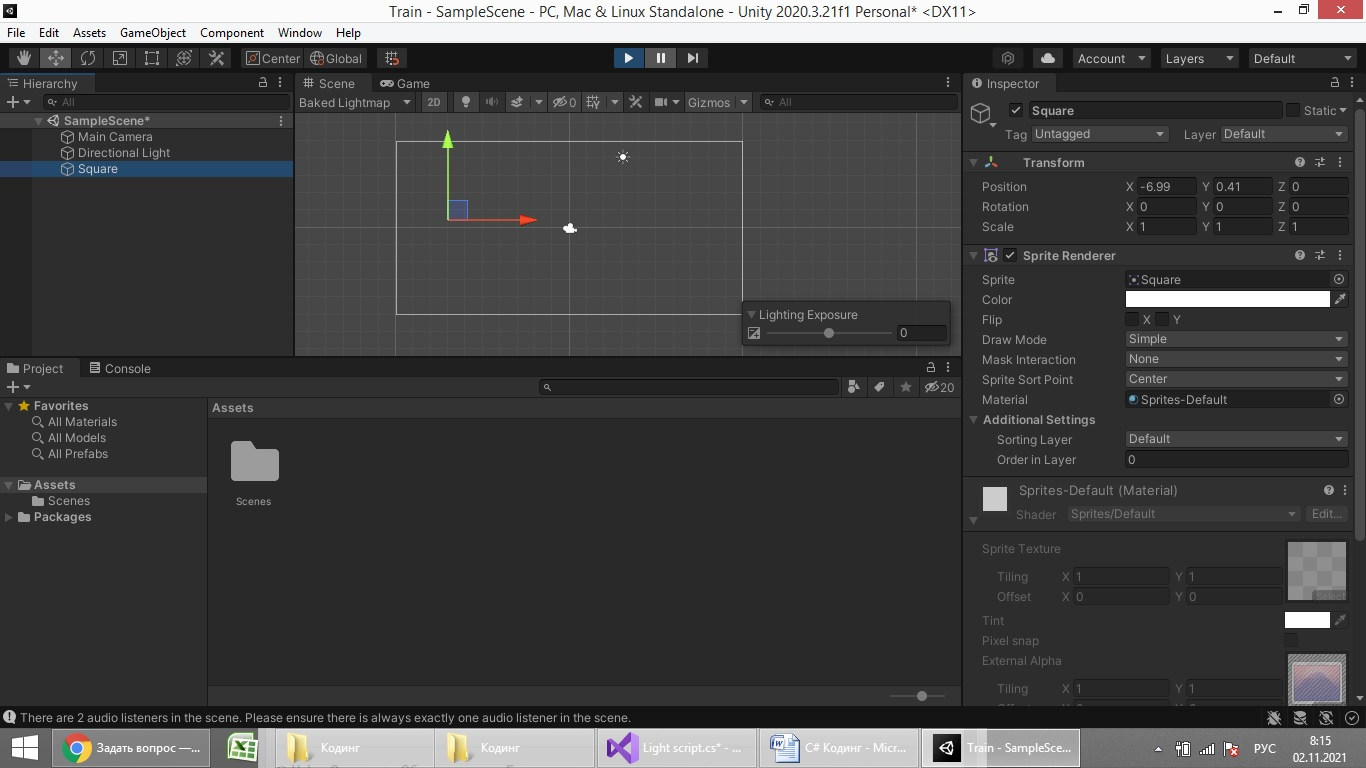The image size is (1366, 768).
Task: Toggle Square object active checkbox
Action: click(x=1016, y=110)
